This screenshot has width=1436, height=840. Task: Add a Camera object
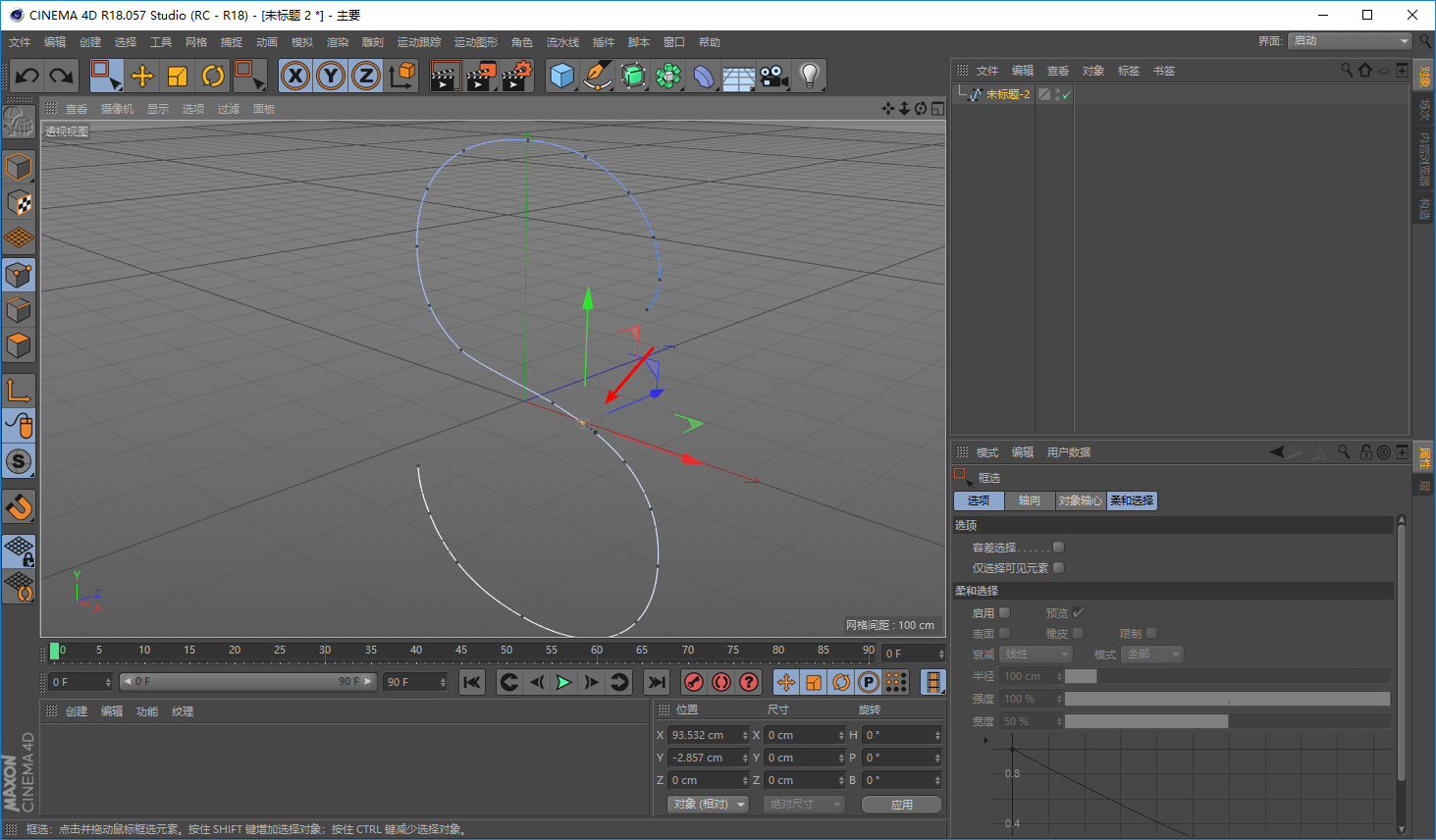coord(774,76)
